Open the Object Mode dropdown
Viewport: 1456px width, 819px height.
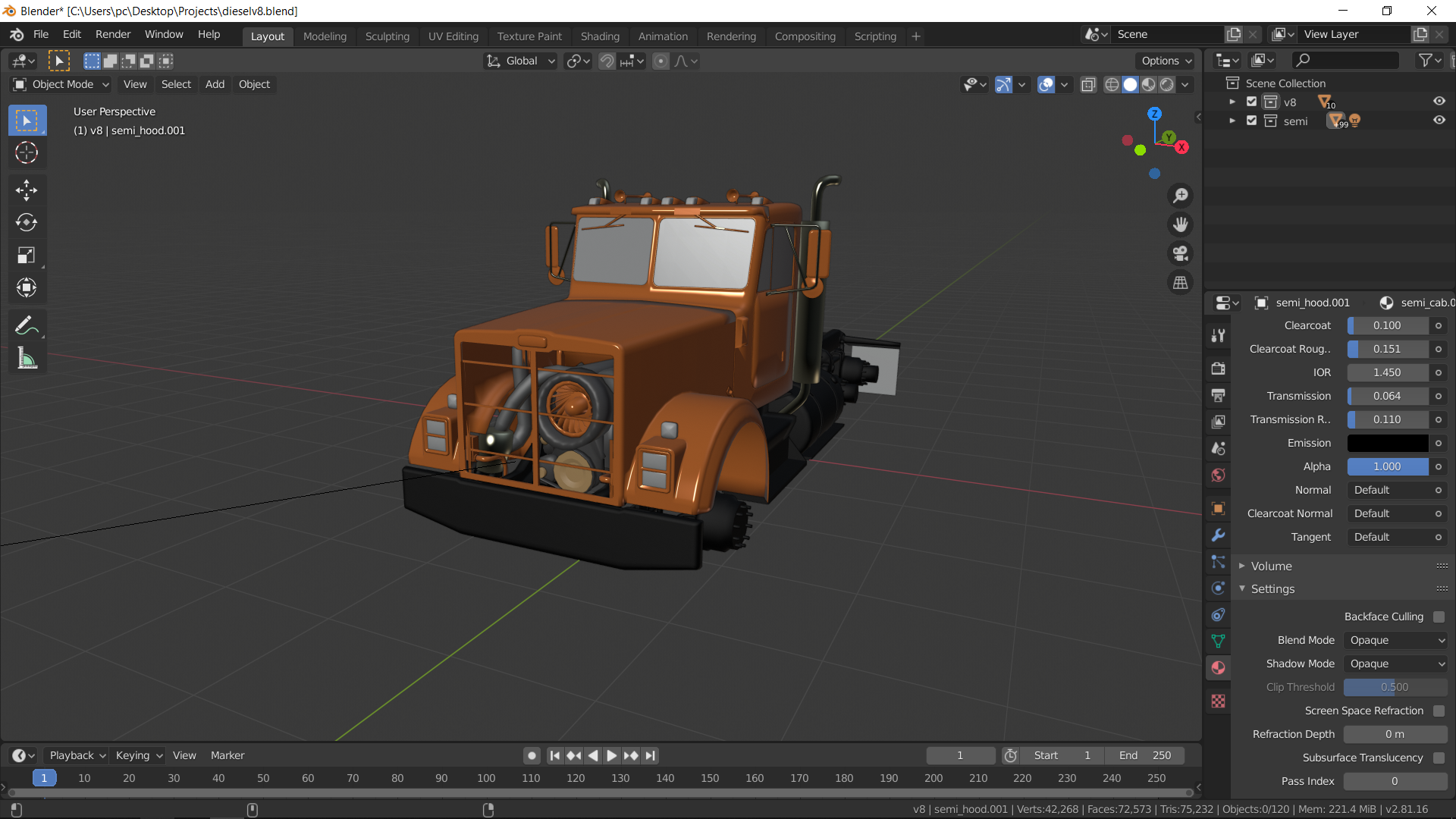[x=62, y=84]
